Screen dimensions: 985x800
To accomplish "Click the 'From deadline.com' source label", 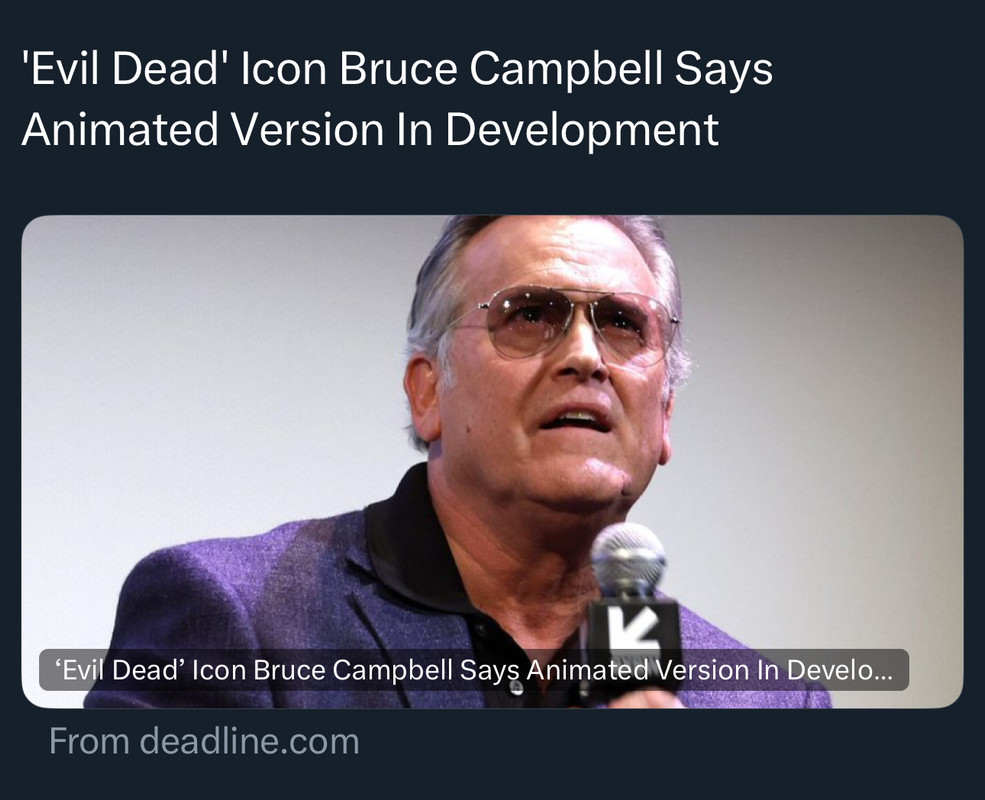I will tap(204, 742).
